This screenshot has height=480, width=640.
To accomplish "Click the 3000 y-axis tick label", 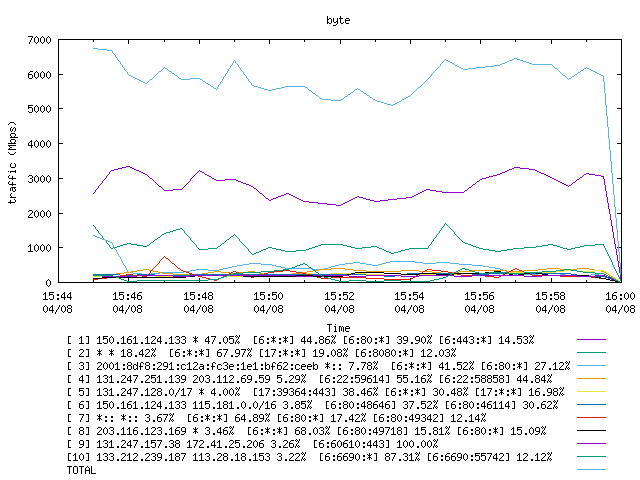I will (39, 179).
